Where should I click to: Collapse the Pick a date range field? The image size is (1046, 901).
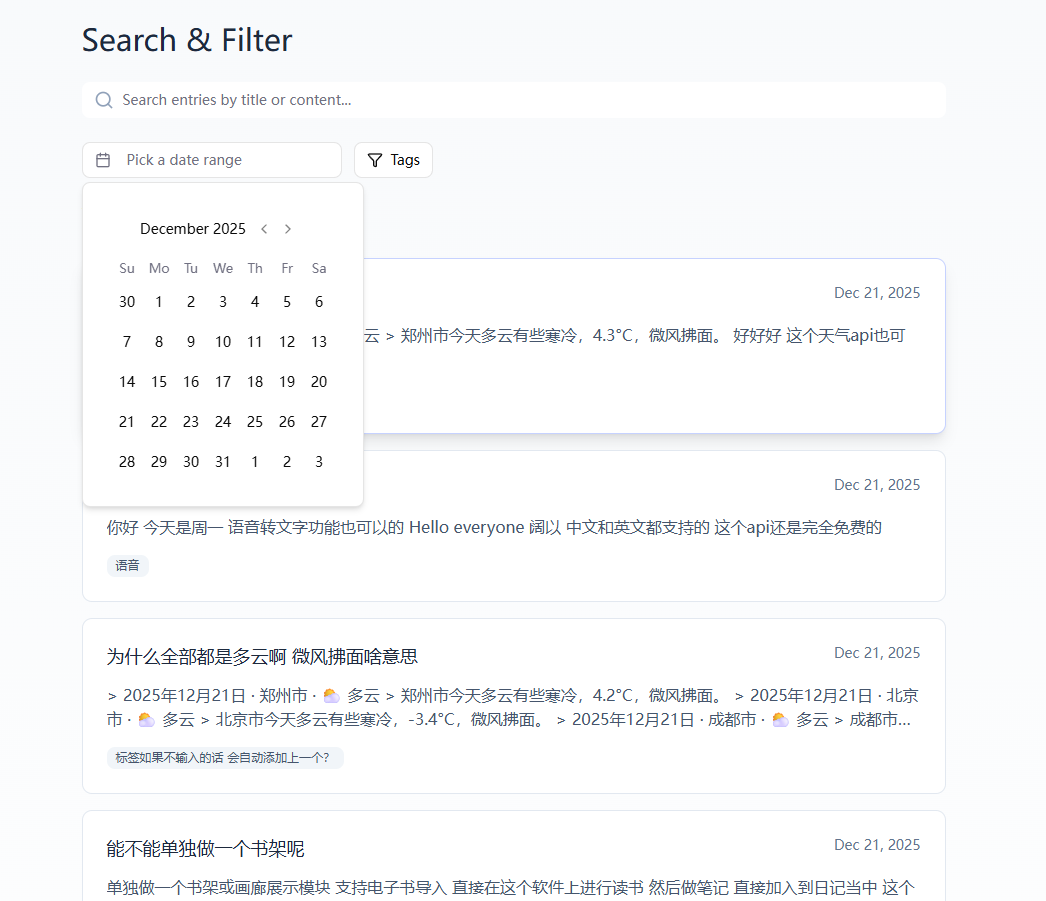click(212, 160)
